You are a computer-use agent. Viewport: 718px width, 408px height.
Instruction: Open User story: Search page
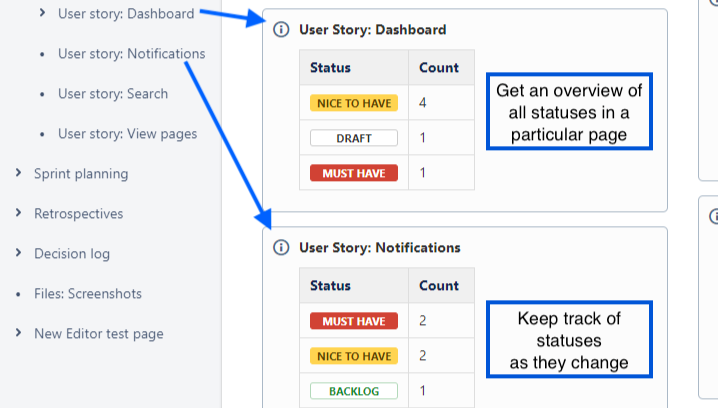[112, 93]
